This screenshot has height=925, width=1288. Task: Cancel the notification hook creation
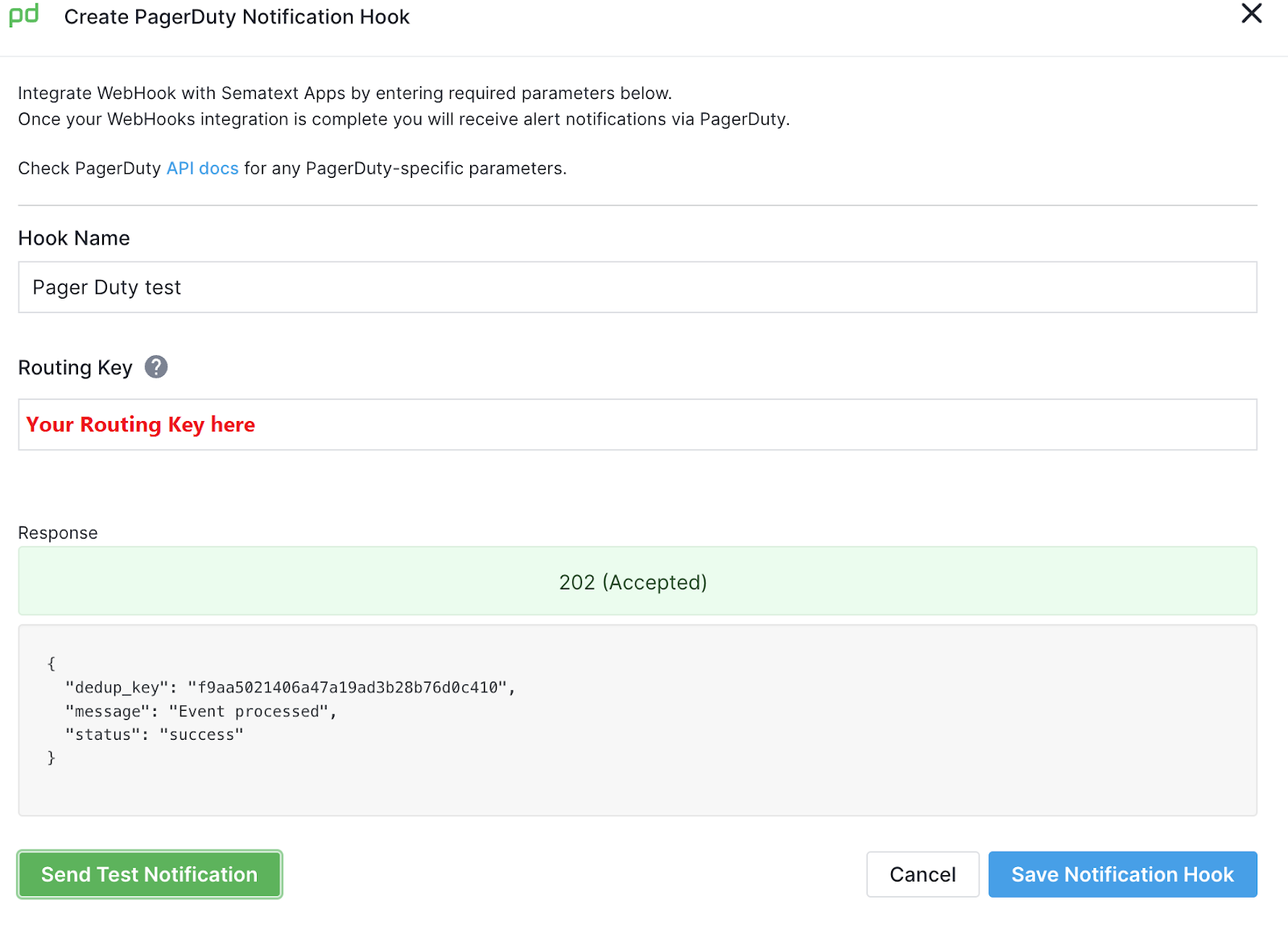tap(923, 874)
